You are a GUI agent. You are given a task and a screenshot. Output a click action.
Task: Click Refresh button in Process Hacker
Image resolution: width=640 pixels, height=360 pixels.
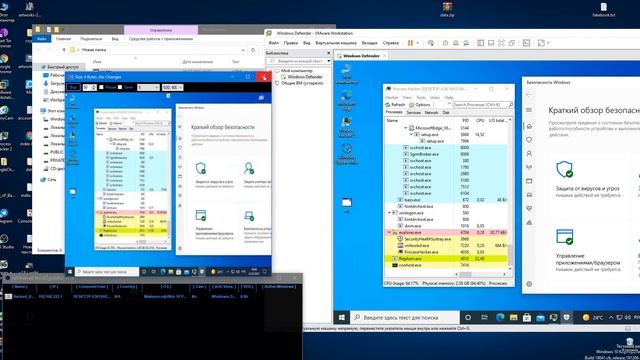395,105
